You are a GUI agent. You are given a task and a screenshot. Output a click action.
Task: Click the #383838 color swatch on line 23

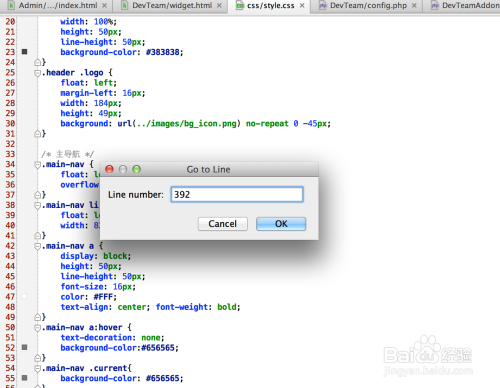pos(24,52)
